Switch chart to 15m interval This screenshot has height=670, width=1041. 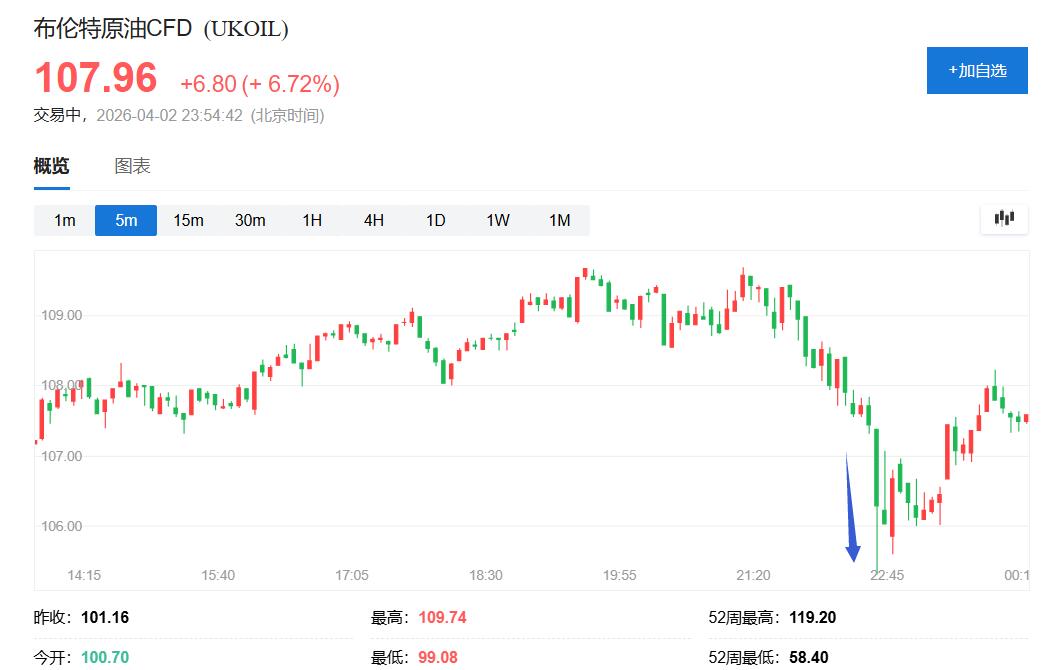(x=188, y=220)
